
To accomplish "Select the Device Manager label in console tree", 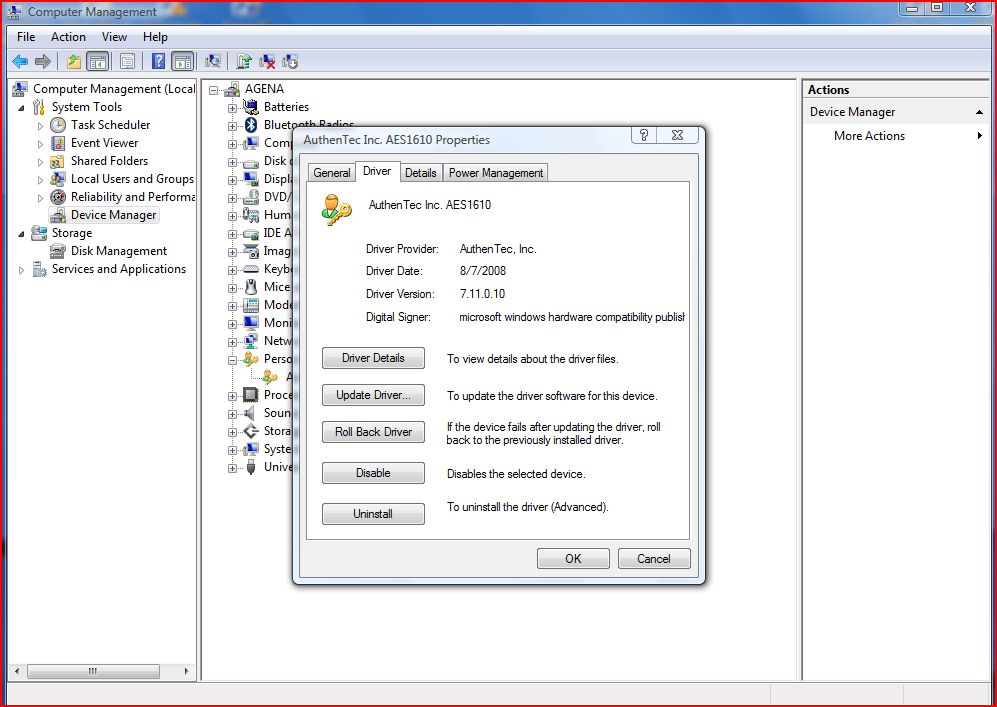I will pyautogui.click(x=113, y=215).
